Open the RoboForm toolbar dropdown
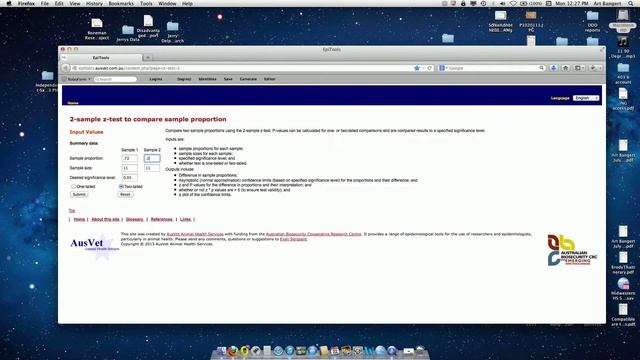This screenshot has width=640, height=360. point(76,79)
